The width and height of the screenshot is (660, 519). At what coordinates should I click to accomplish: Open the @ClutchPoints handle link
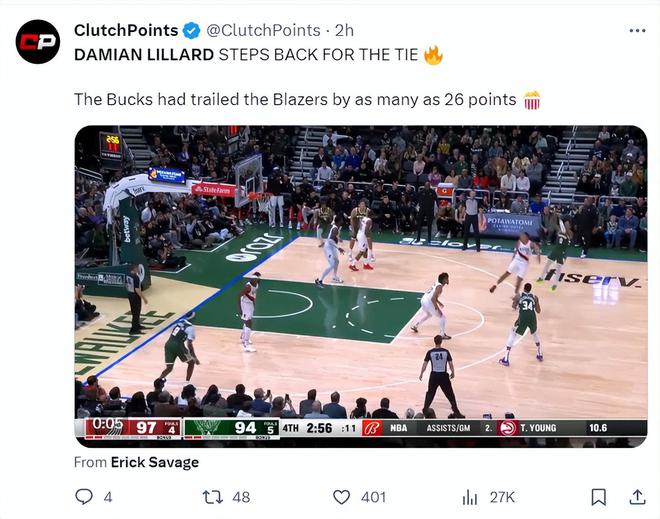point(264,31)
